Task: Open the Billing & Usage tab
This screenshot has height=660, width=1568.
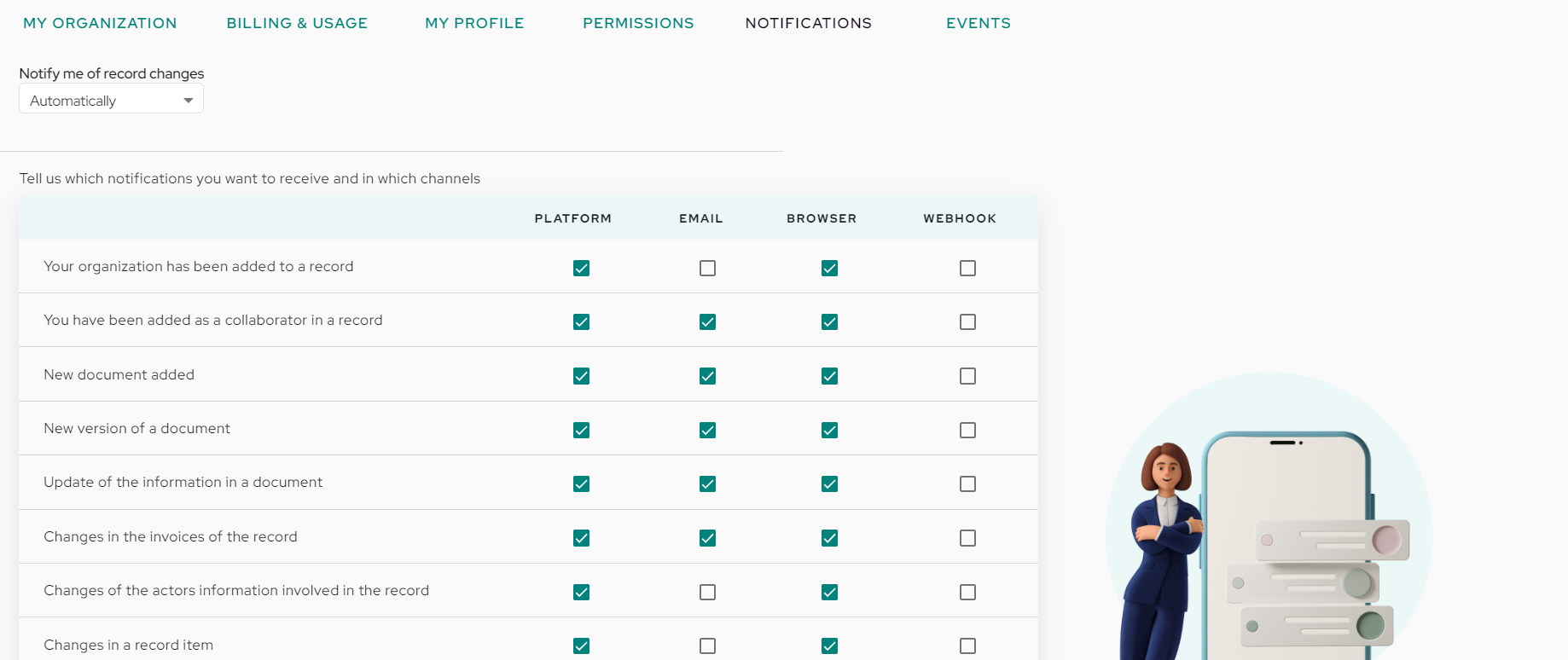Action: (297, 23)
